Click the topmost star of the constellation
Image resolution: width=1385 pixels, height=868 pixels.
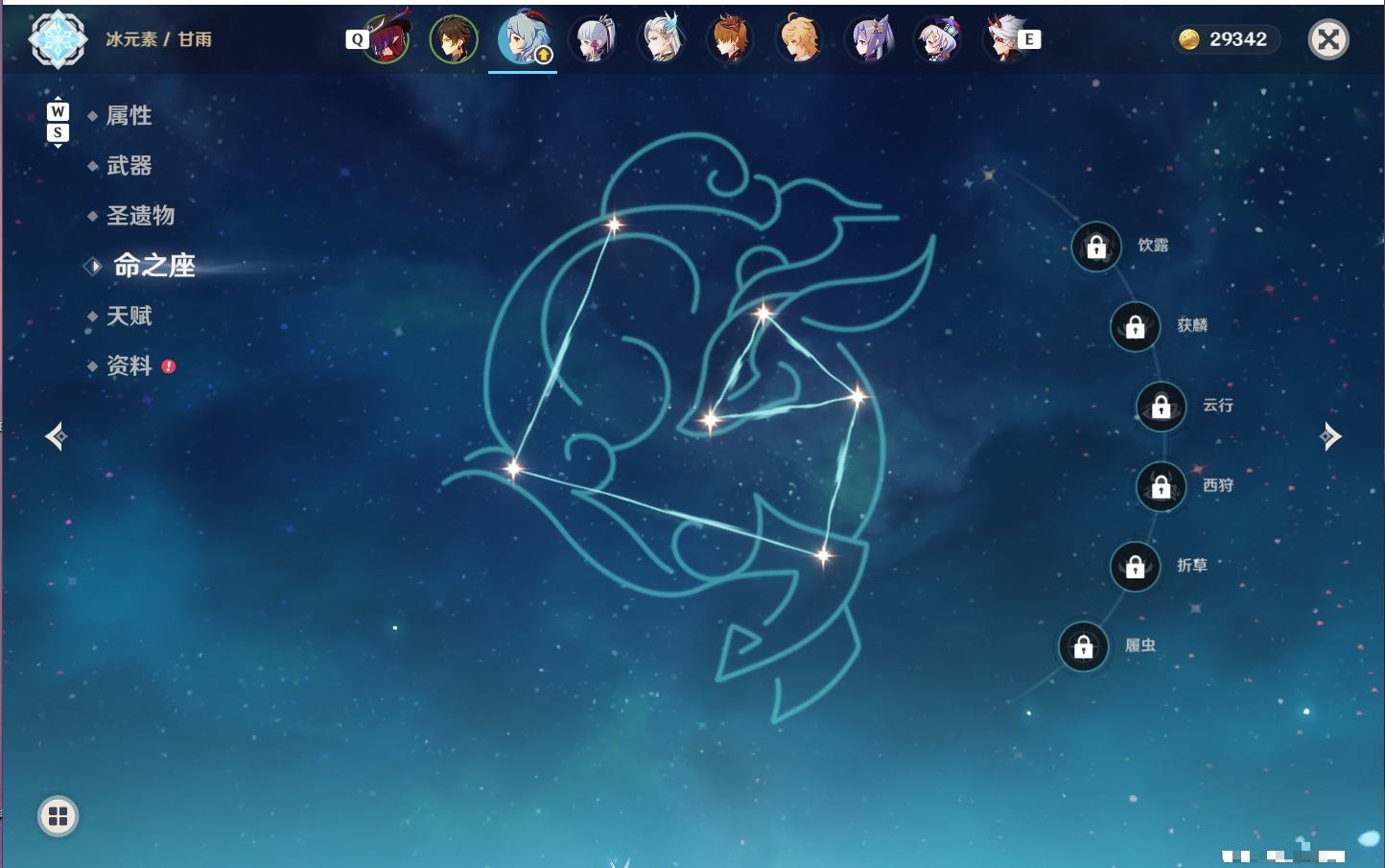[614, 225]
